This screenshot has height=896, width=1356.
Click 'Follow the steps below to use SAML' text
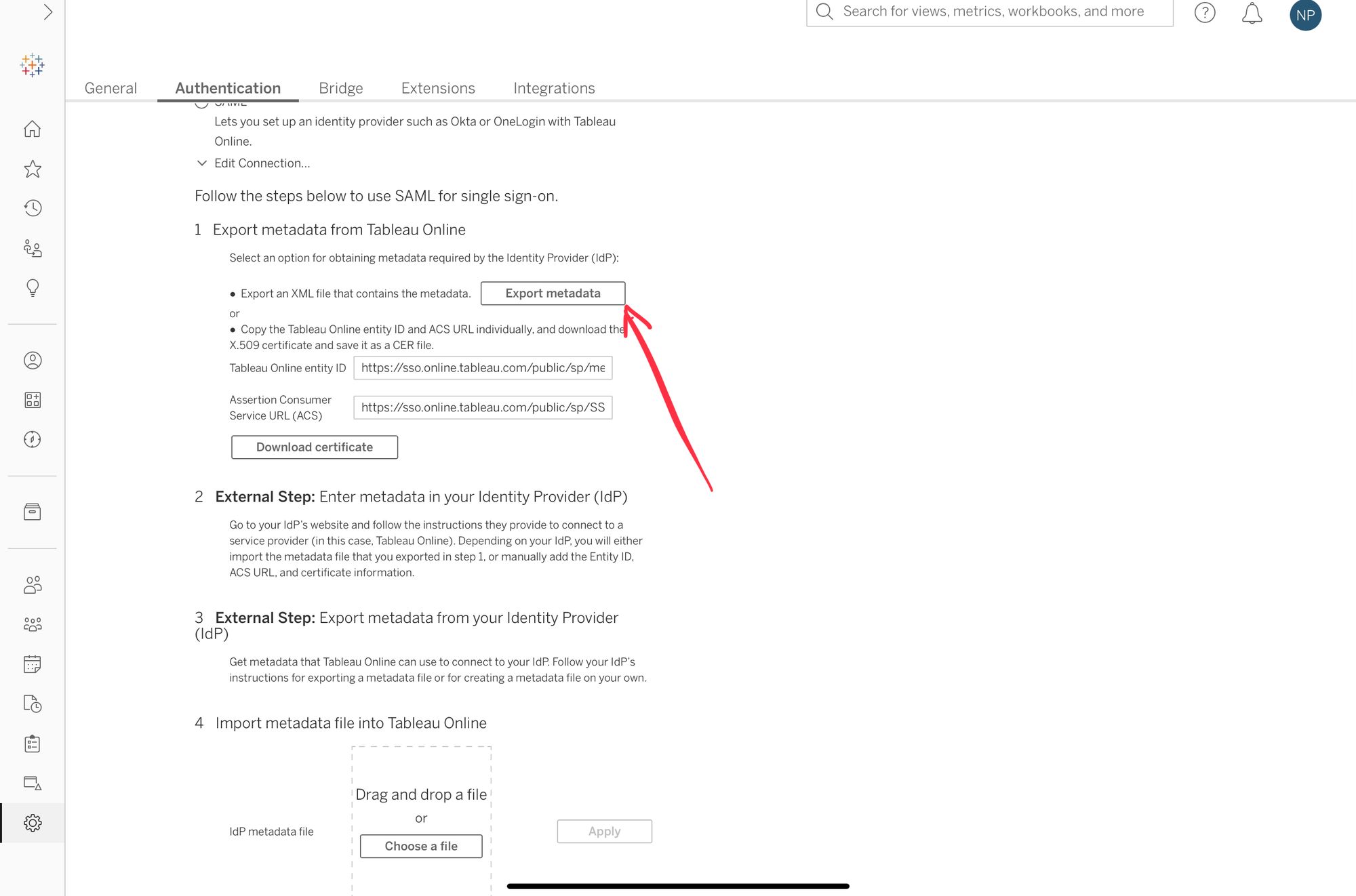[376, 197]
